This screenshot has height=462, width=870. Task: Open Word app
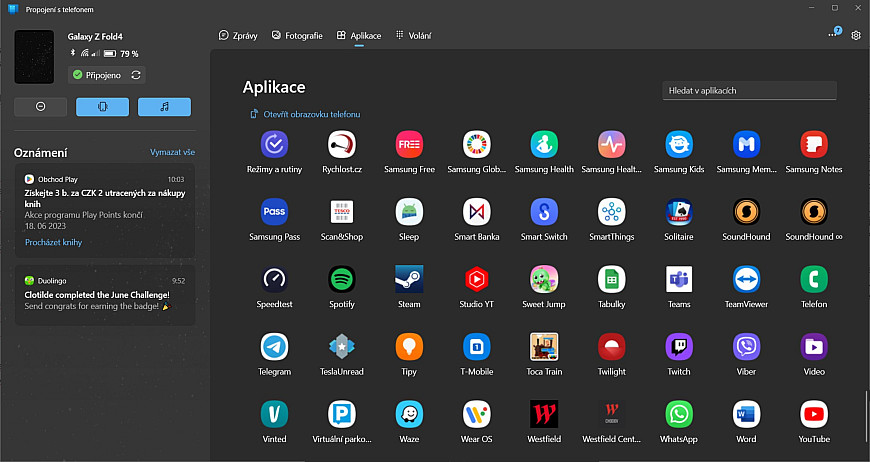[746, 414]
